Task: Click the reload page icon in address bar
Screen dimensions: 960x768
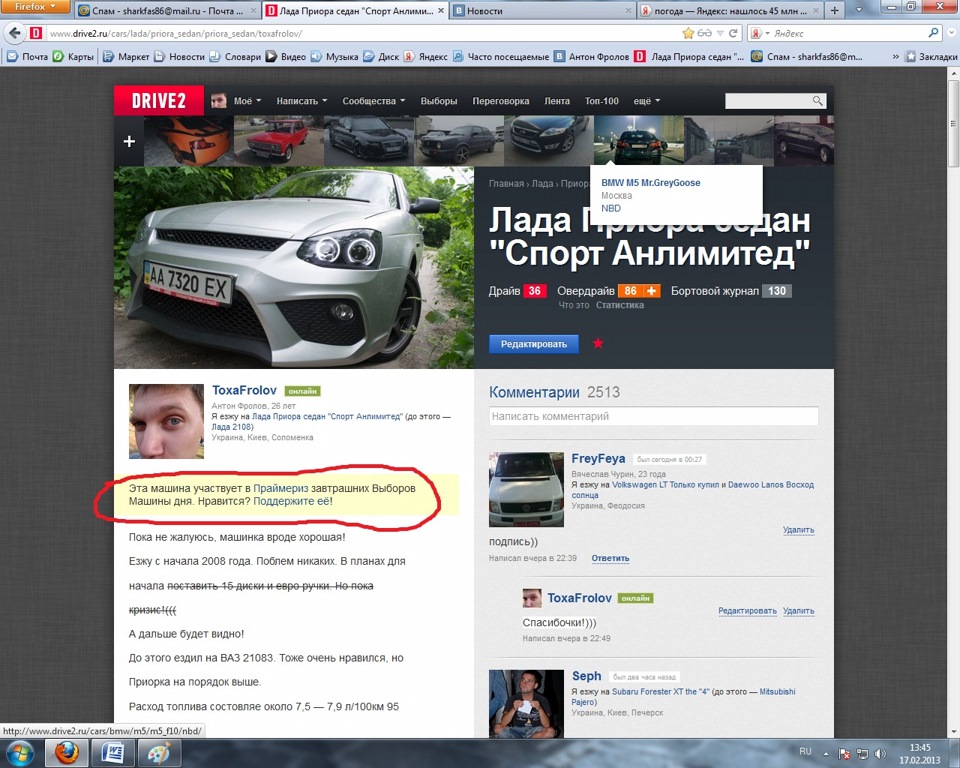Action: click(733, 33)
